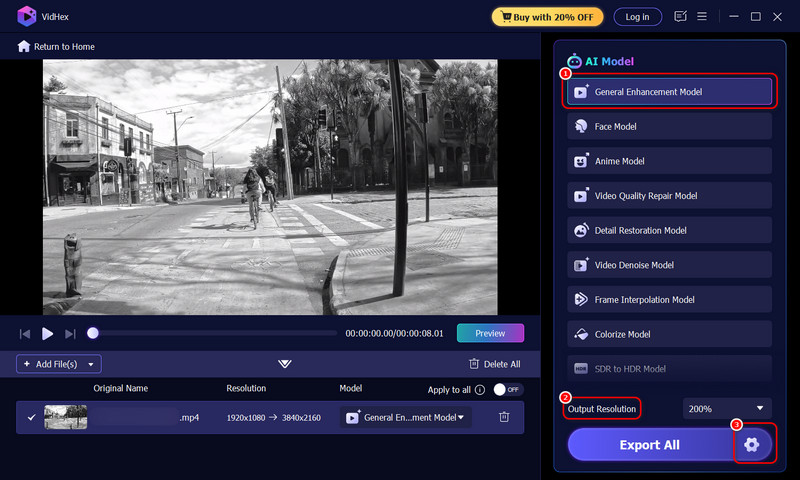Delete the video file with trash icon
800x480 pixels.
coord(505,417)
